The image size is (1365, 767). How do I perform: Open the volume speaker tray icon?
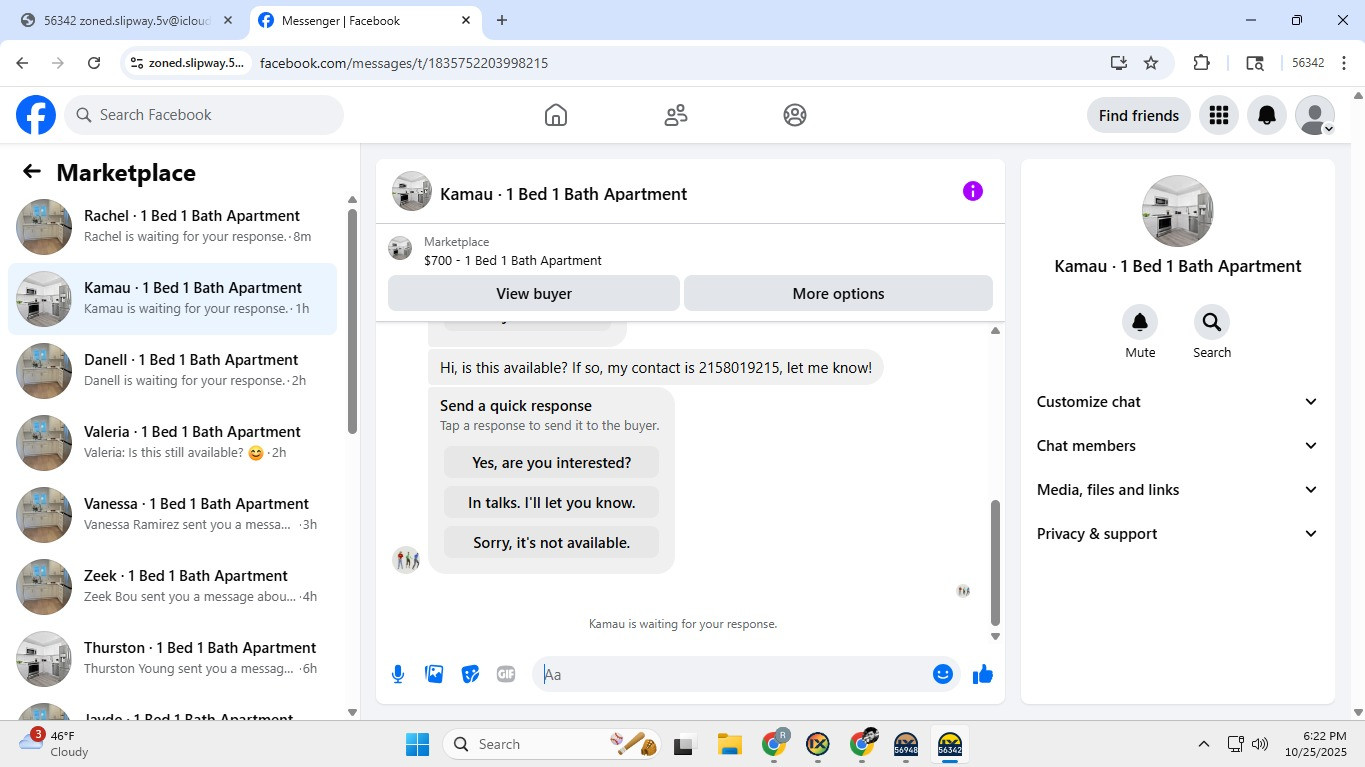click(x=1260, y=744)
